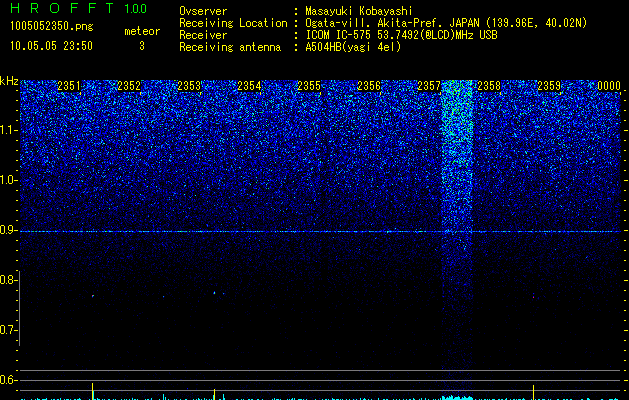Click the 0.9 kHz axis label
Image resolution: width=629 pixels, height=400 pixels.
coord(8,230)
